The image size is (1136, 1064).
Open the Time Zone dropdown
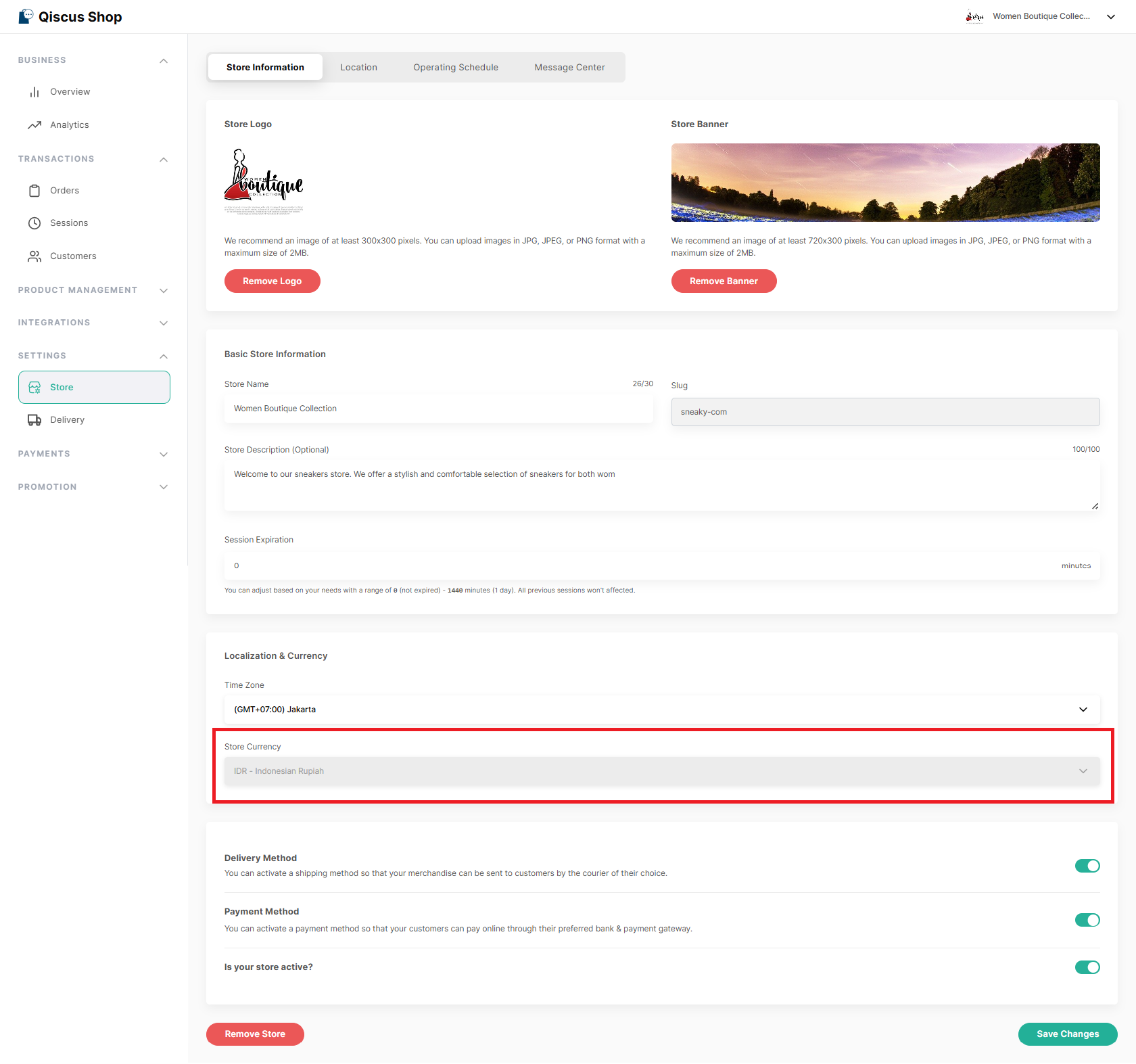click(x=661, y=710)
